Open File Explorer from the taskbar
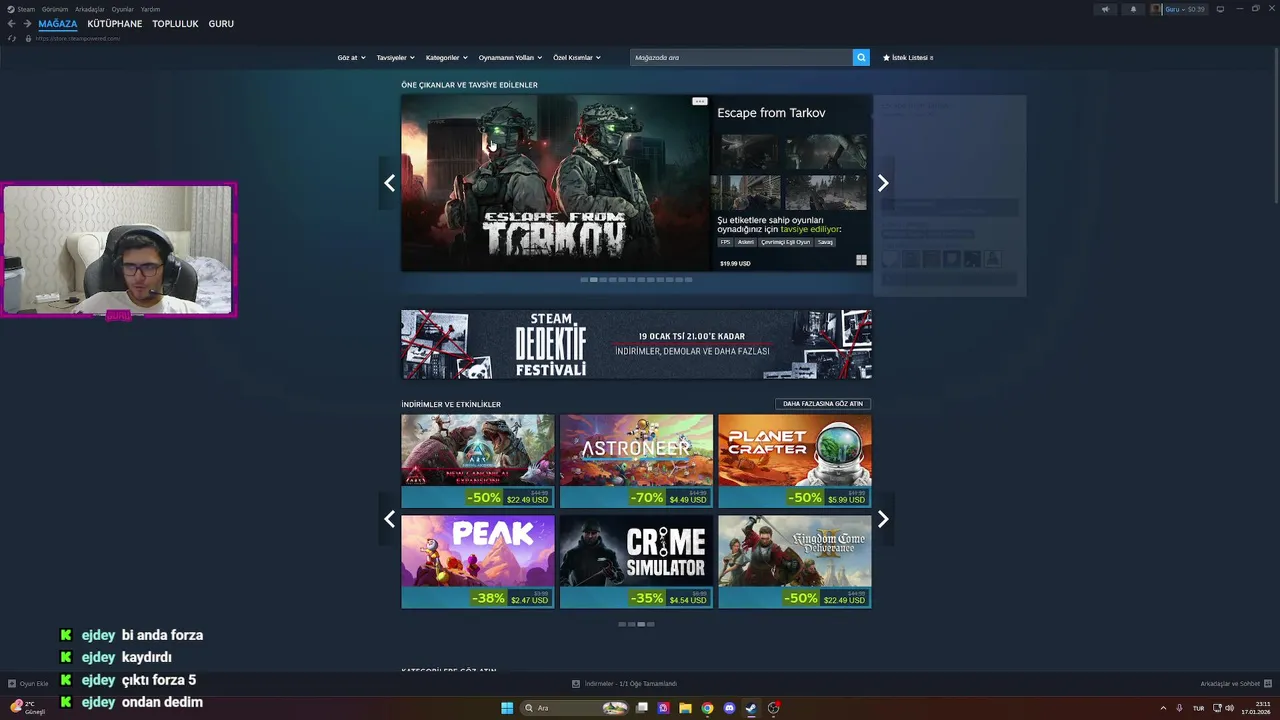This screenshot has width=1280, height=720. point(685,708)
